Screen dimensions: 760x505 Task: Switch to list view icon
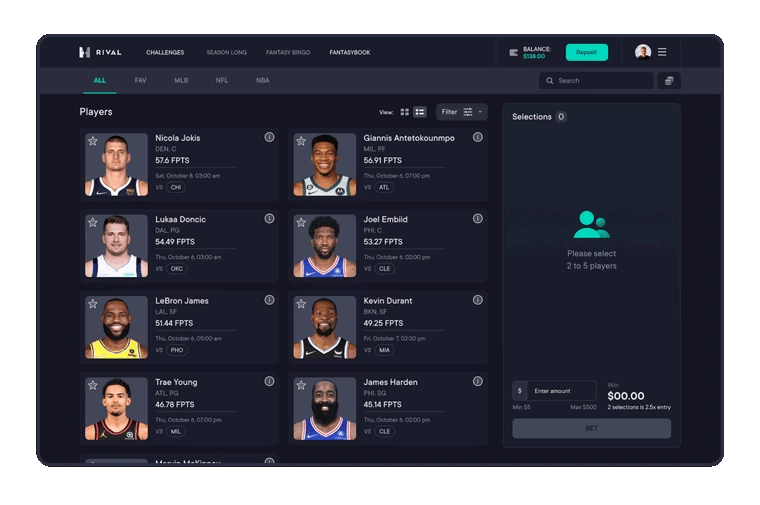click(x=420, y=112)
